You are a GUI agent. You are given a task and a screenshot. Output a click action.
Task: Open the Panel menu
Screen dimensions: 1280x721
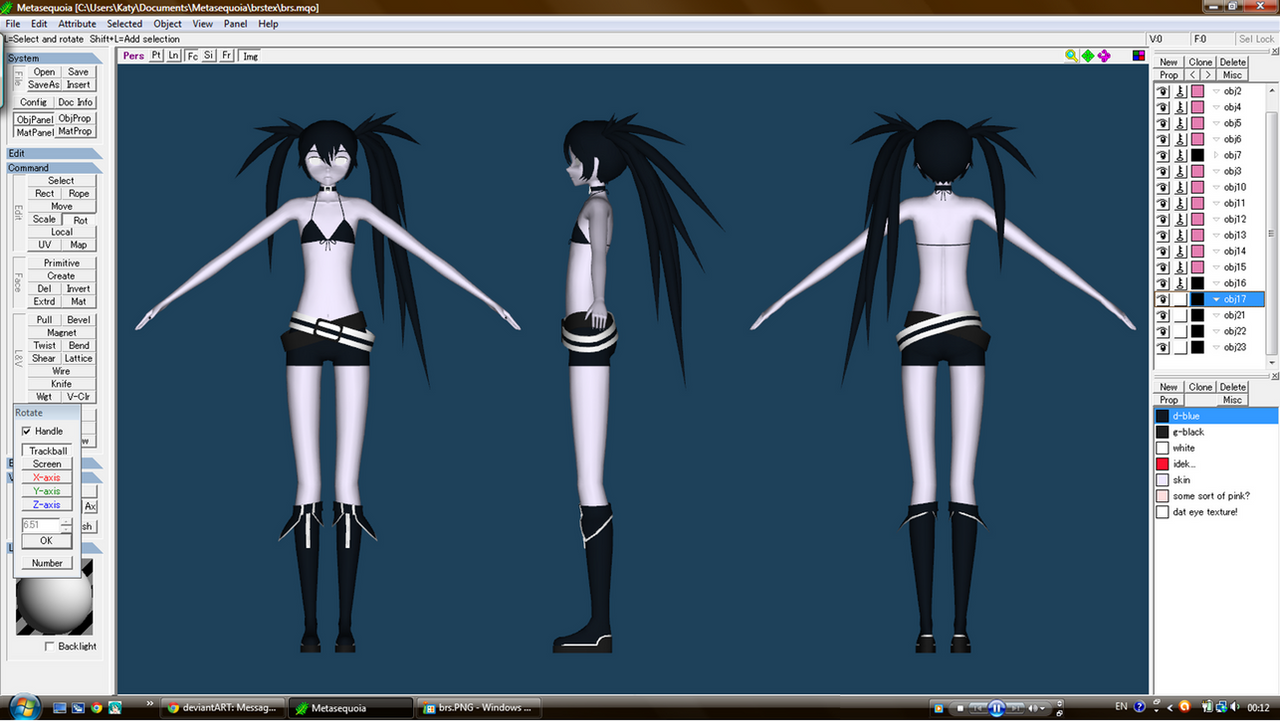pos(235,24)
